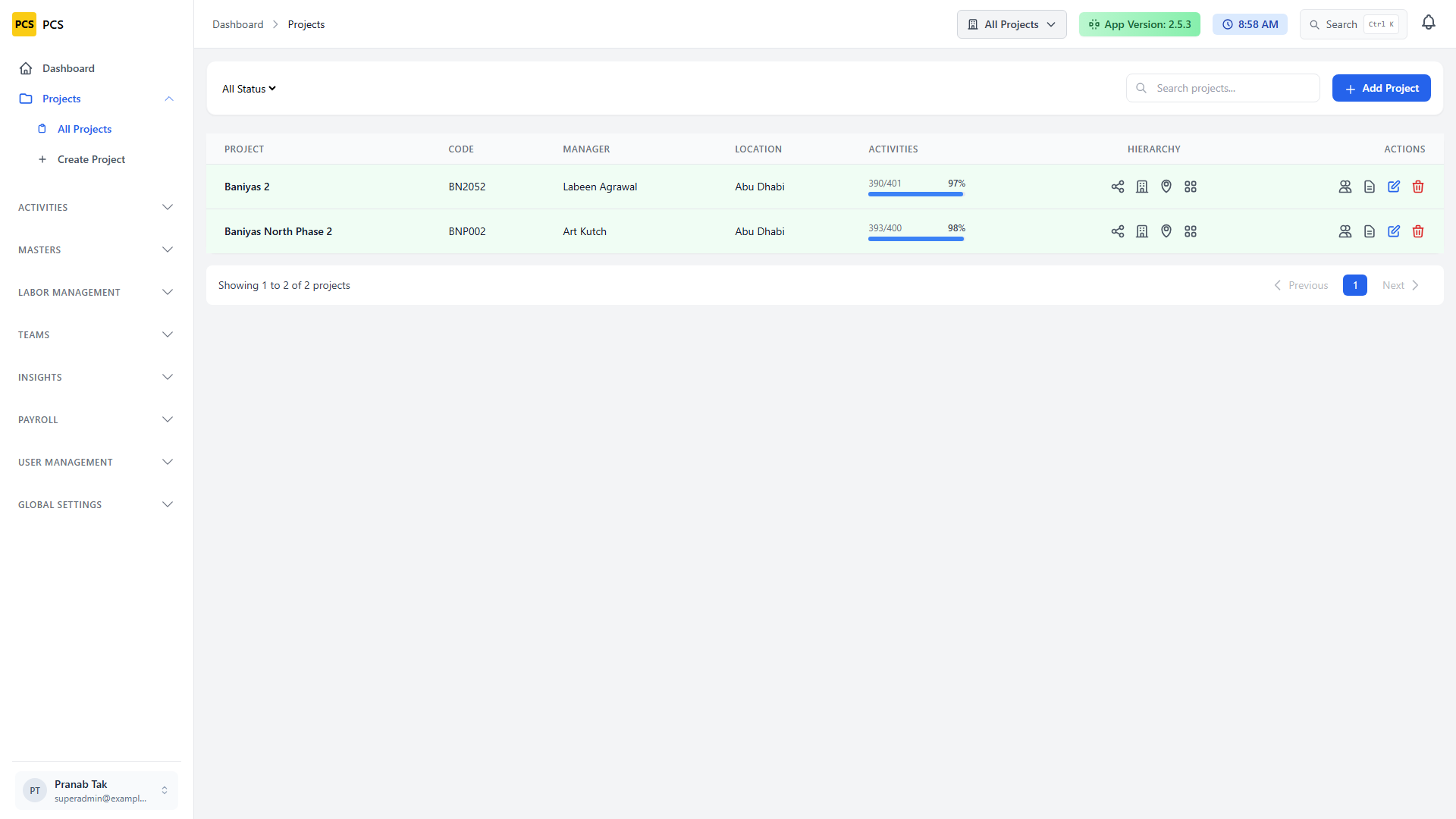The height and width of the screenshot is (819, 1456).
Task: Delete the Baniyas 2 project
Action: click(1418, 187)
